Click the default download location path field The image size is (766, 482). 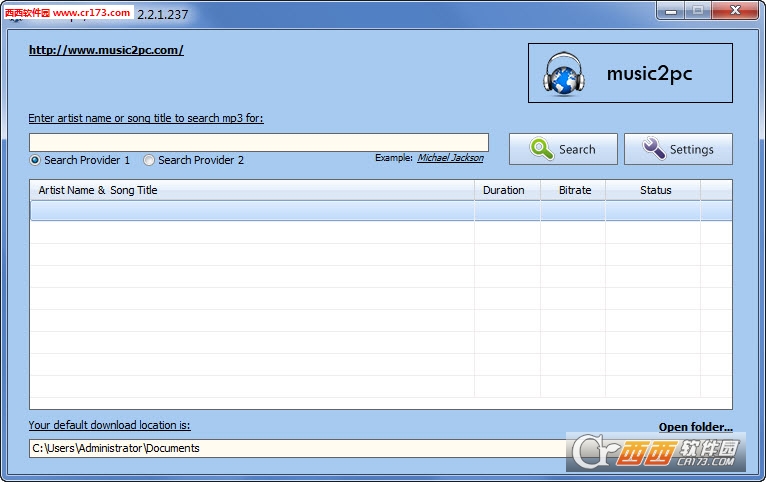[x=298, y=448]
